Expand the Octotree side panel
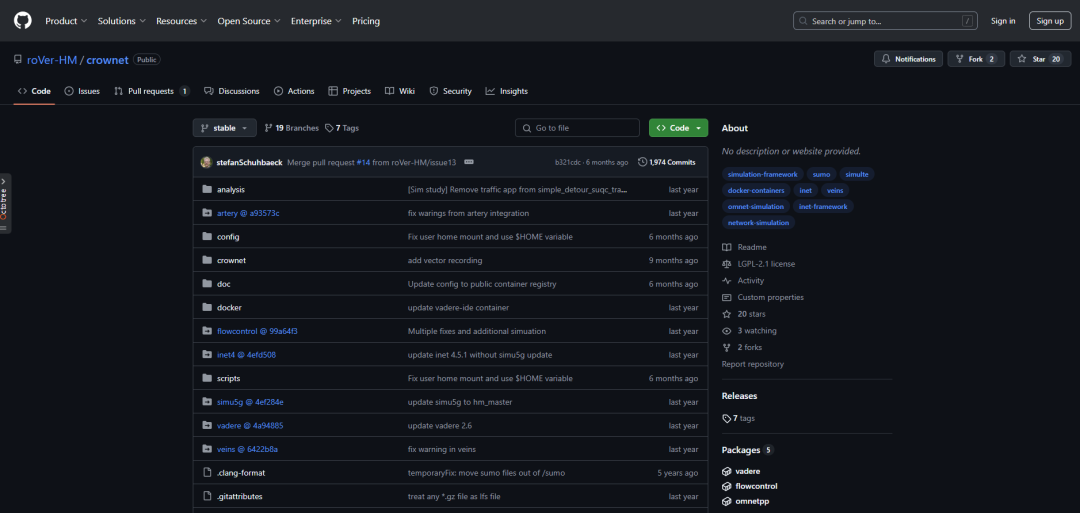Screen dimensions: 1080x513 pos(3,203)
